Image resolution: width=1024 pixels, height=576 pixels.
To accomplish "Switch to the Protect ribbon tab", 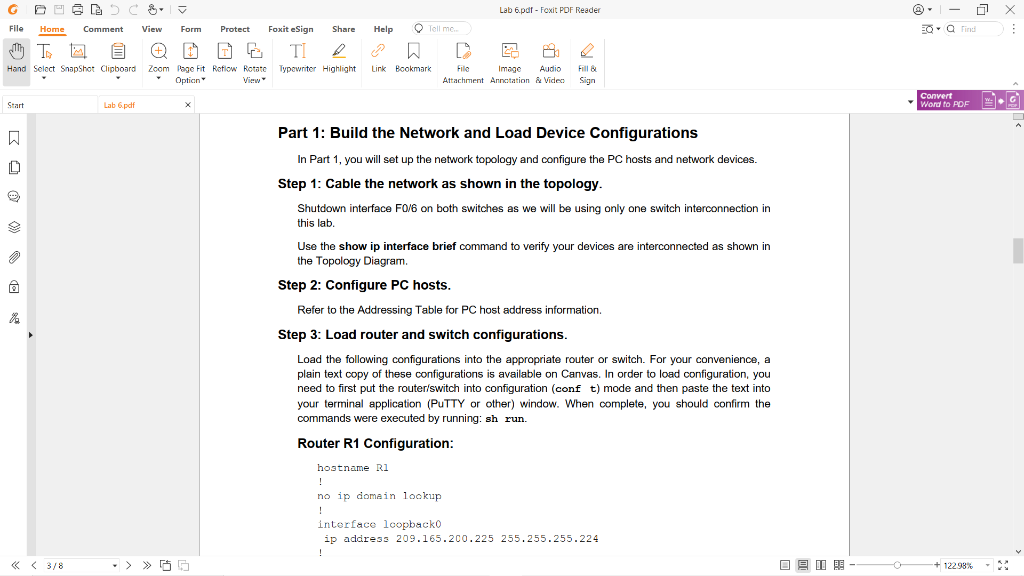I will click(235, 29).
